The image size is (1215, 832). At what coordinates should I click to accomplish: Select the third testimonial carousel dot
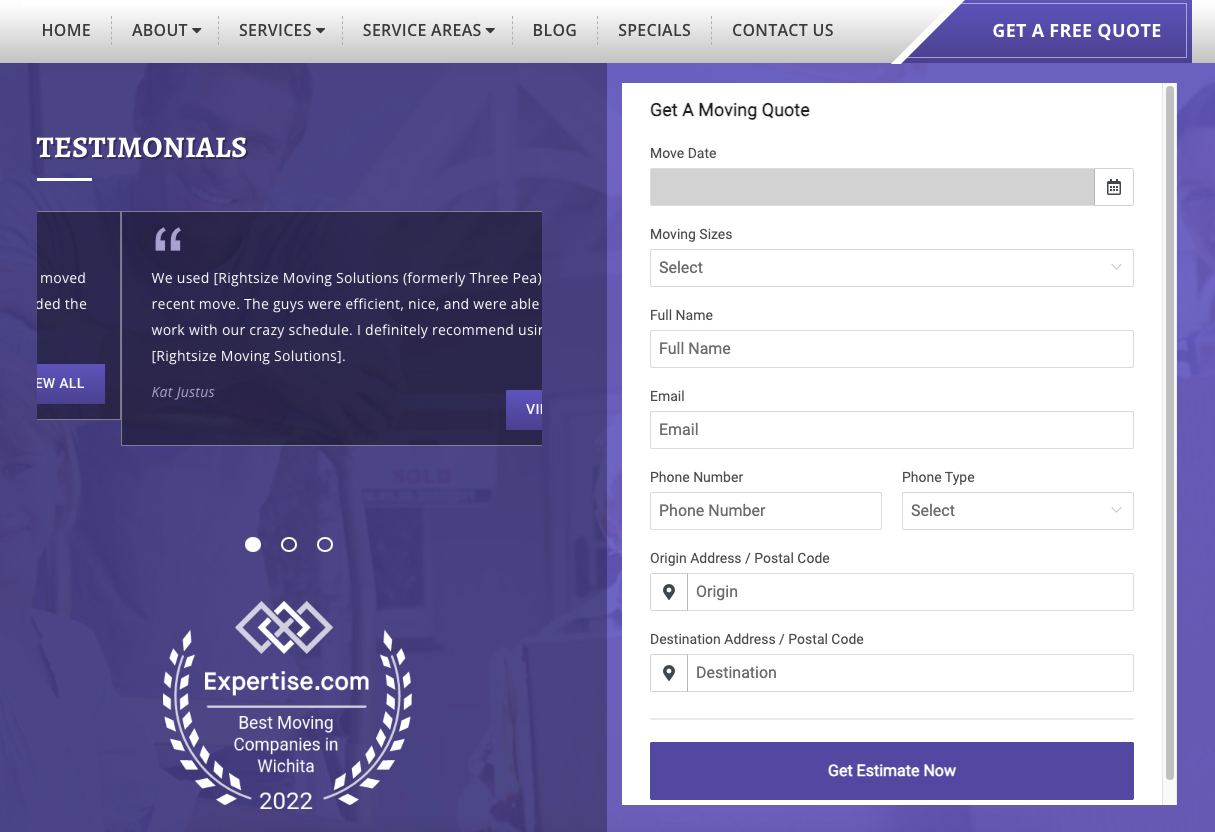(x=325, y=544)
